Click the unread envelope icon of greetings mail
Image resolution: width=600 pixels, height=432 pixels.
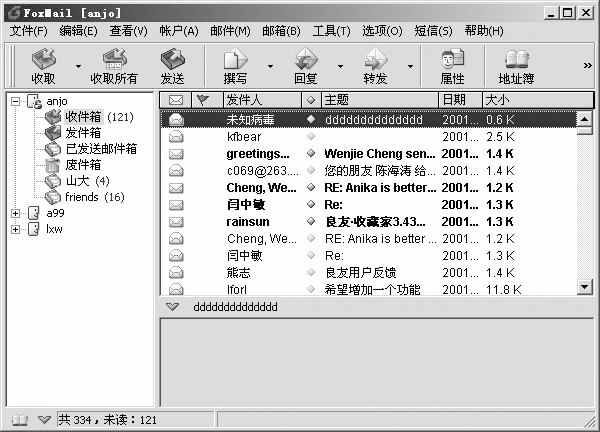(x=176, y=154)
